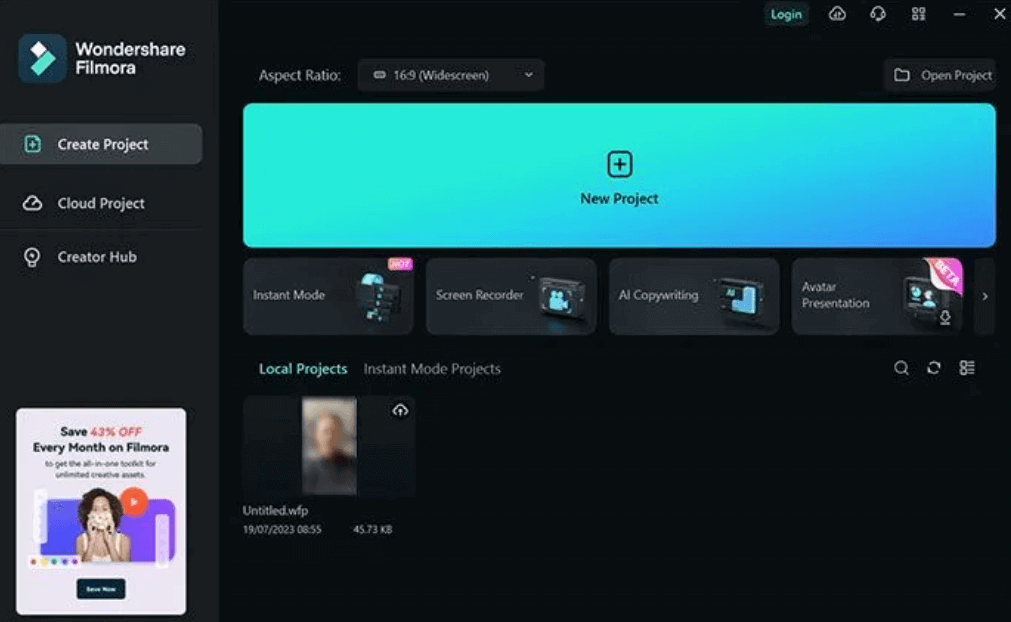Screen dimensions: 1011x622
Task: Click the plus icon in New Project banner
Action: pyautogui.click(x=619, y=164)
